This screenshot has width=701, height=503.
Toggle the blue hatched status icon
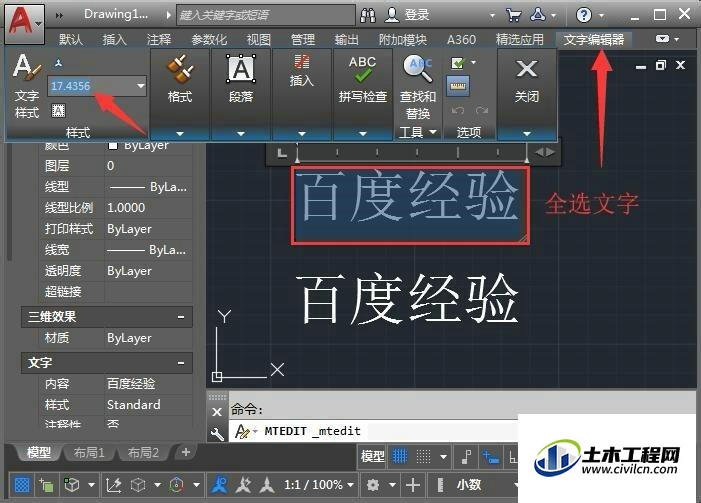pos(22,485)
